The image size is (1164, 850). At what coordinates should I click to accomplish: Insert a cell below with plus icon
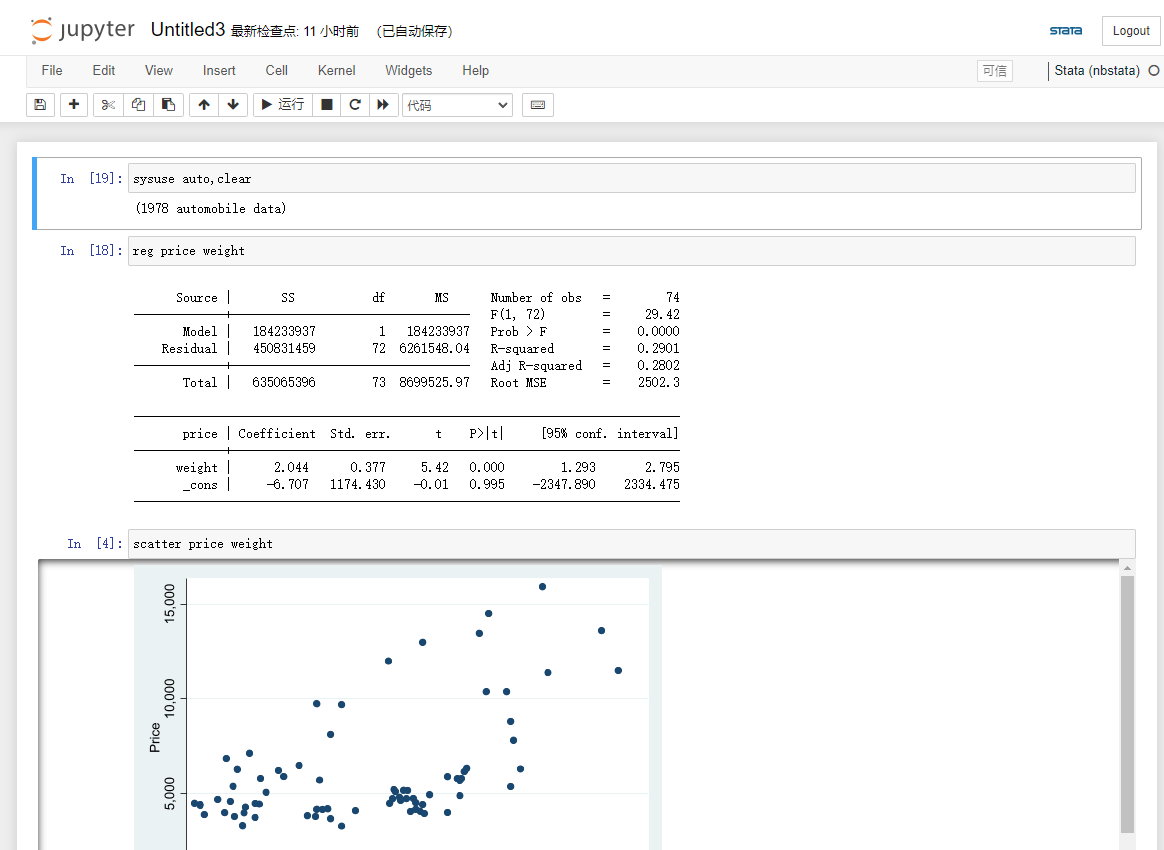[74, 105]
